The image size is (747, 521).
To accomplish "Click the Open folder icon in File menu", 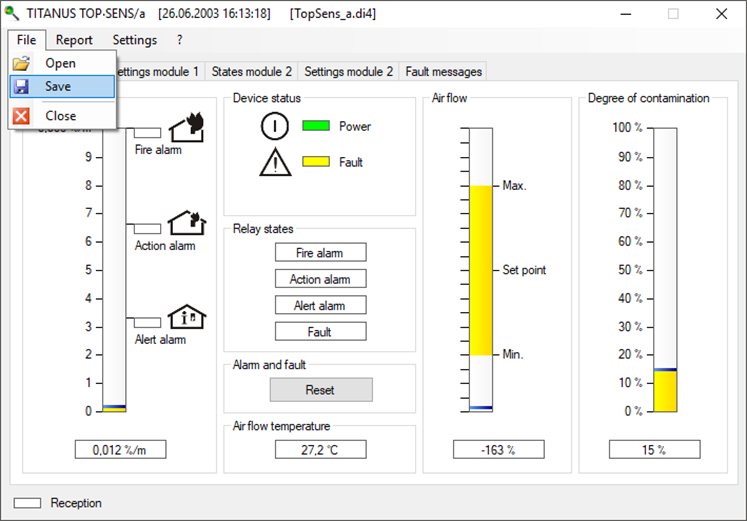I will tap(21, 63).
